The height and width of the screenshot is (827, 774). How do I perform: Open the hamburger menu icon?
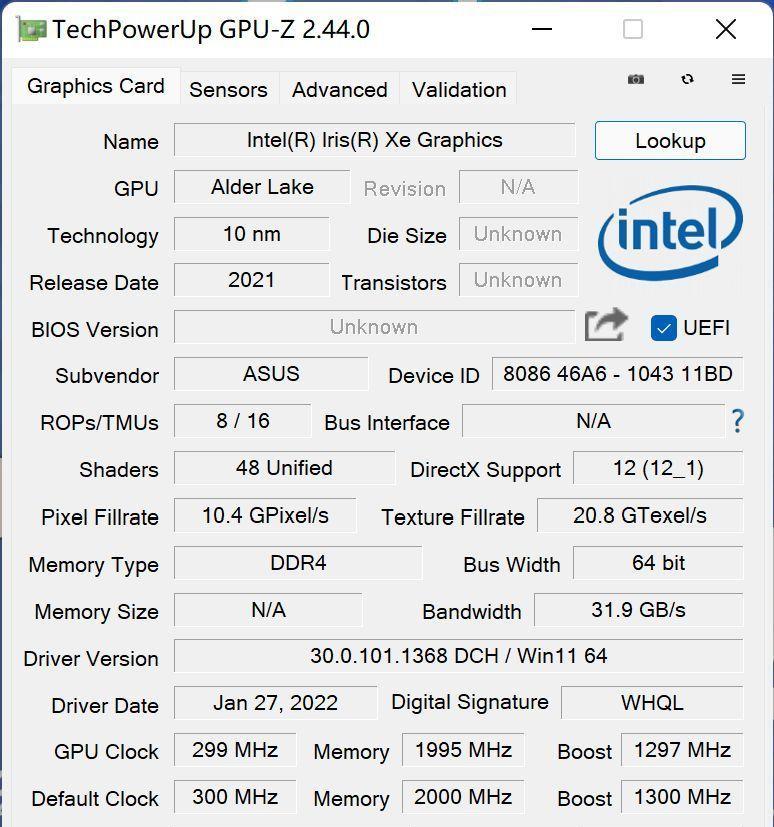[738, 79]
